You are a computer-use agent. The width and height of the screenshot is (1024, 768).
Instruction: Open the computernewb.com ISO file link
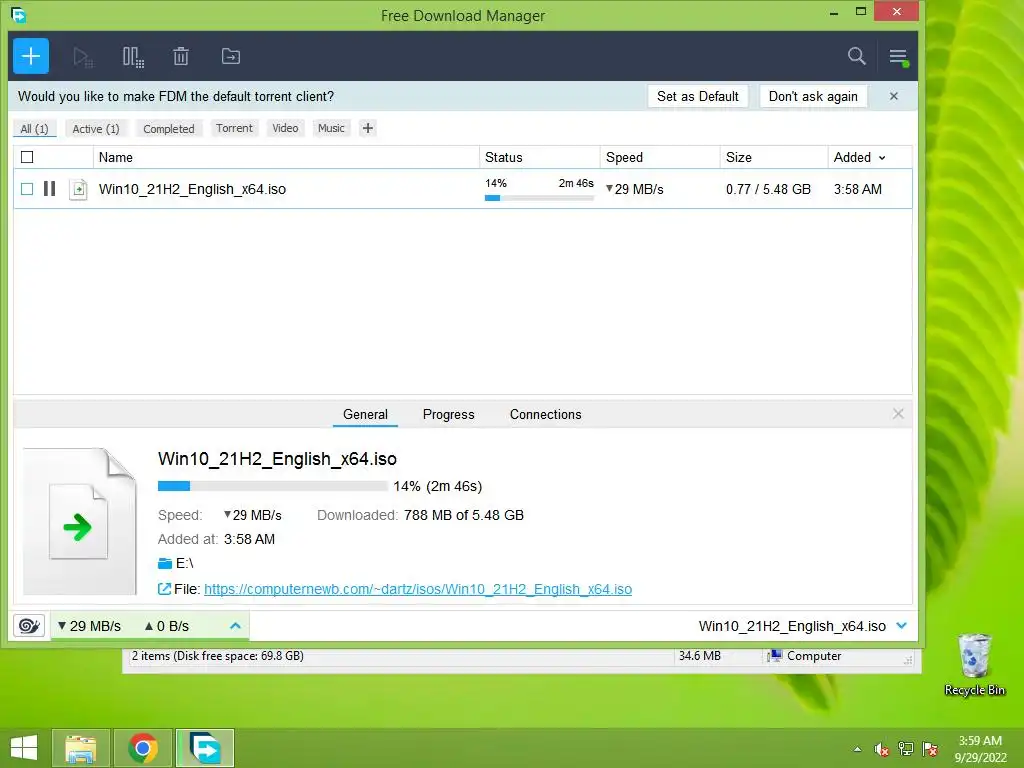[418, 589]
